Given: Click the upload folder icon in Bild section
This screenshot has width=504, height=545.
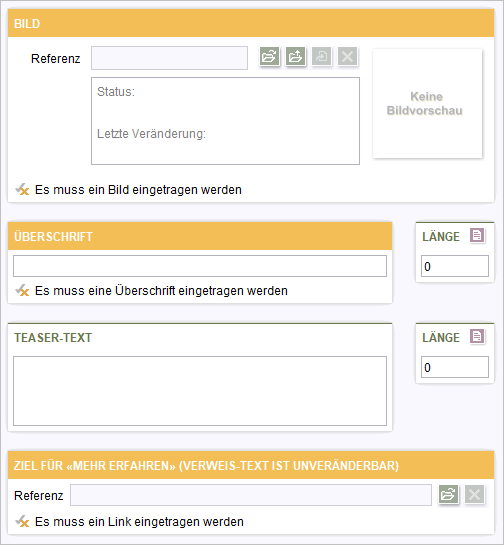Looking at the screenshot, I should (295, 56).
